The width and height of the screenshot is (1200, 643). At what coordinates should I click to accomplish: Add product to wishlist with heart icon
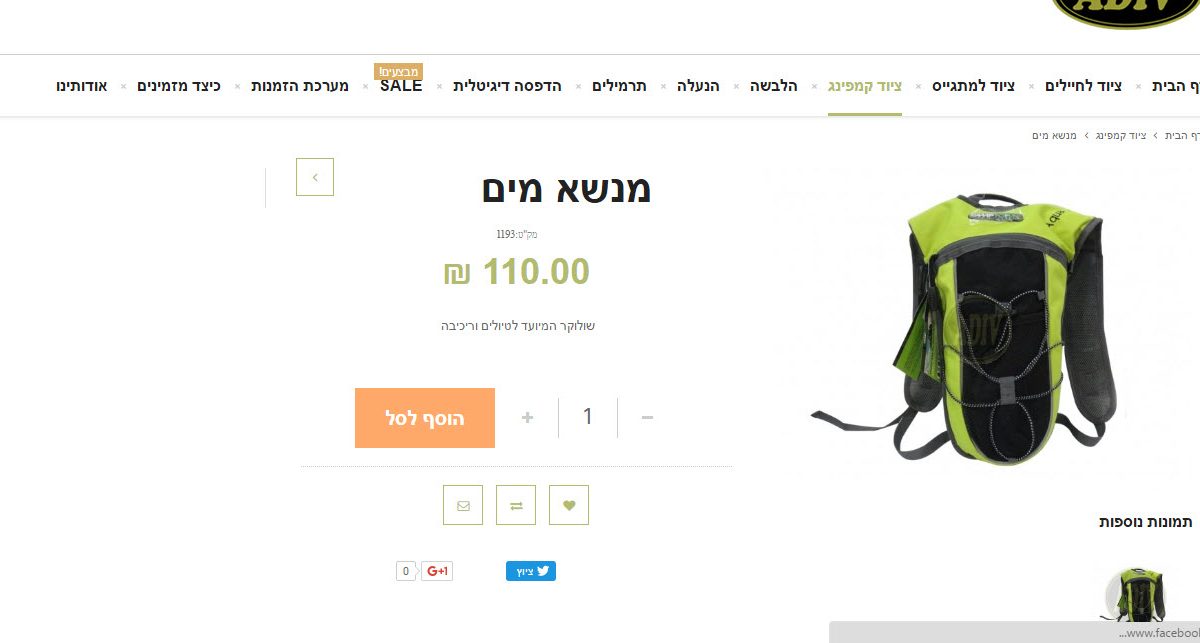point(569,505)
